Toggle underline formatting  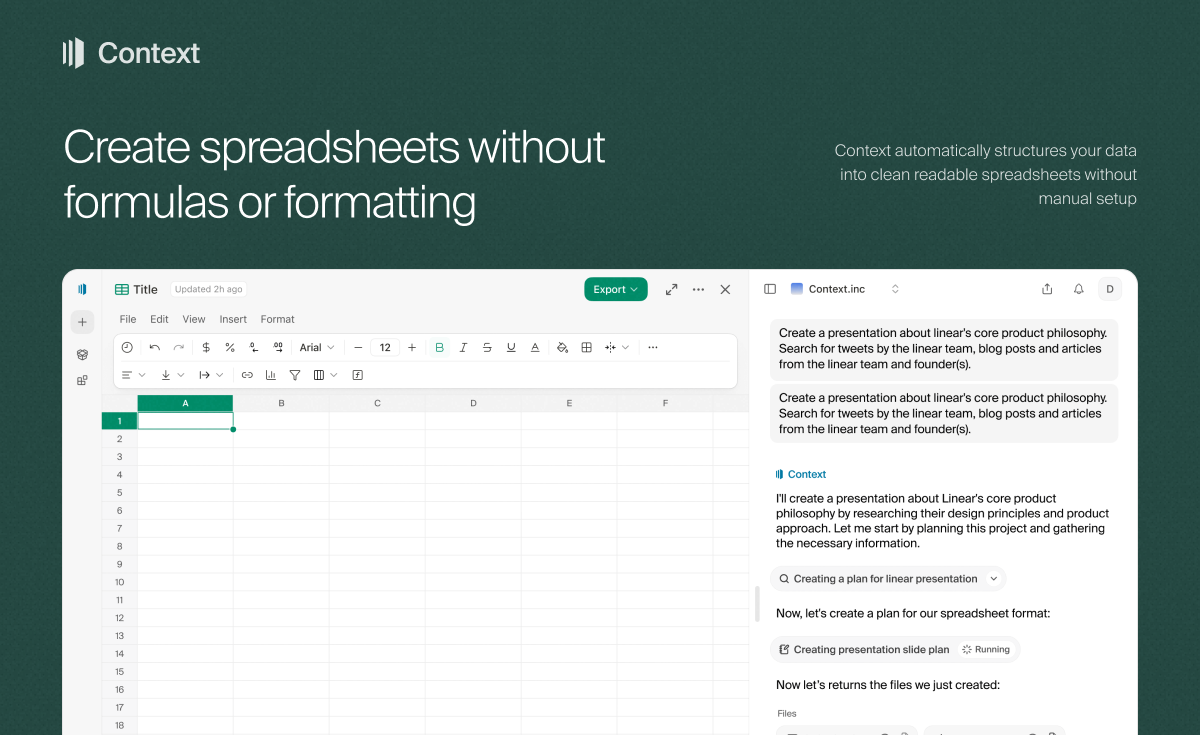[x=511, y=347]
